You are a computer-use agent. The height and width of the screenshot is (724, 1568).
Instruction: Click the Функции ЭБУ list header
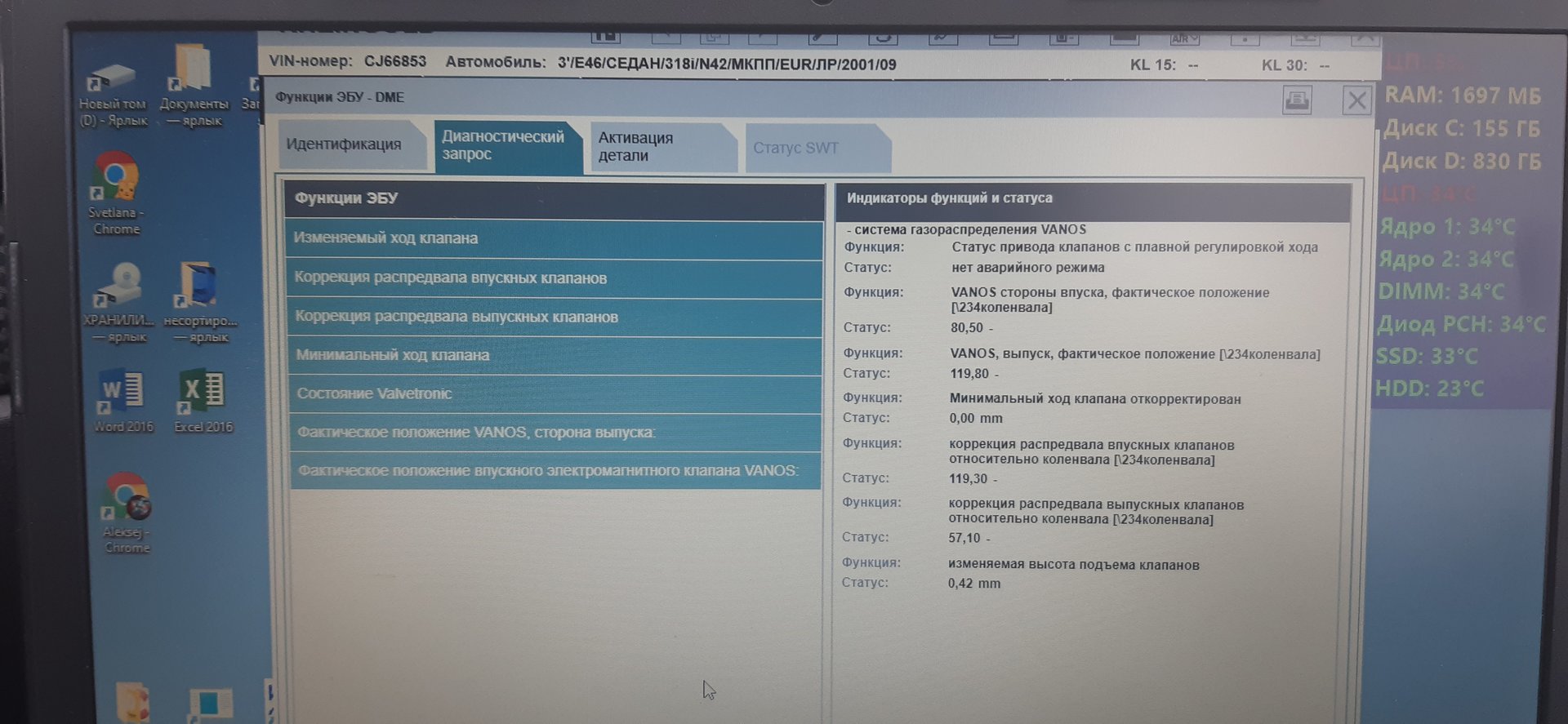pyautogui.click(x=555, y=200)
